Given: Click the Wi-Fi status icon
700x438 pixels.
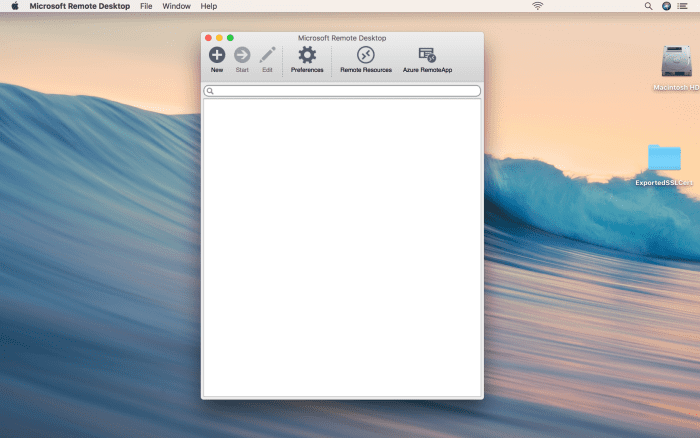Looking at the screenshot, I should tap(538, 6).
